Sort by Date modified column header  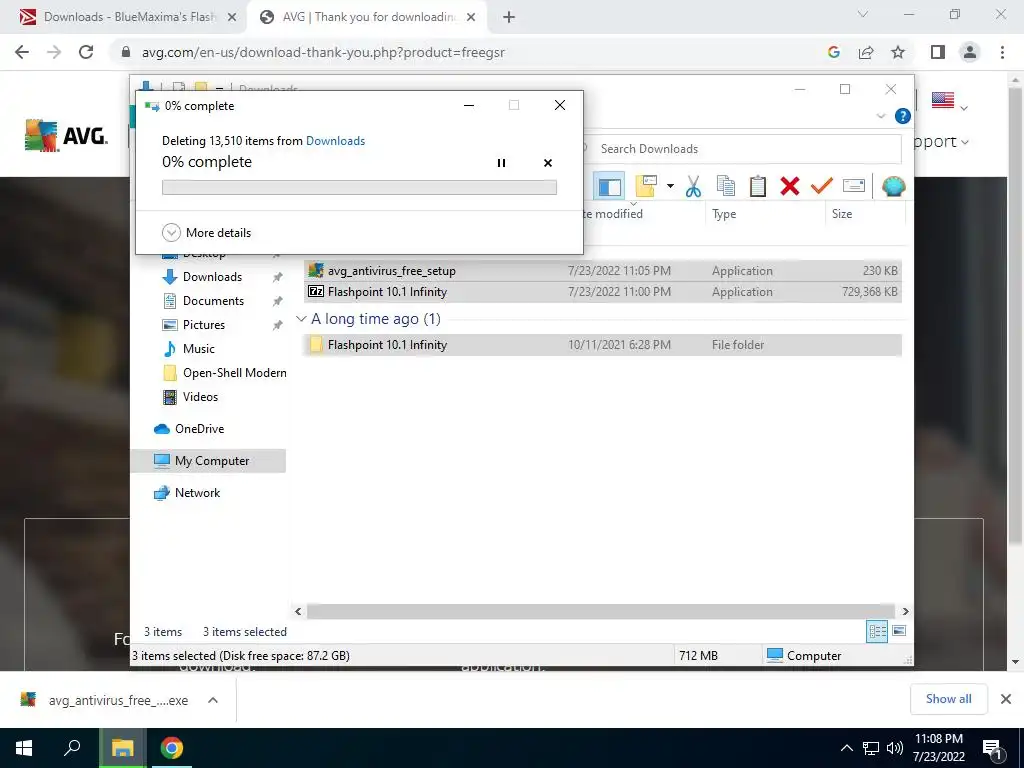(613, 214)
